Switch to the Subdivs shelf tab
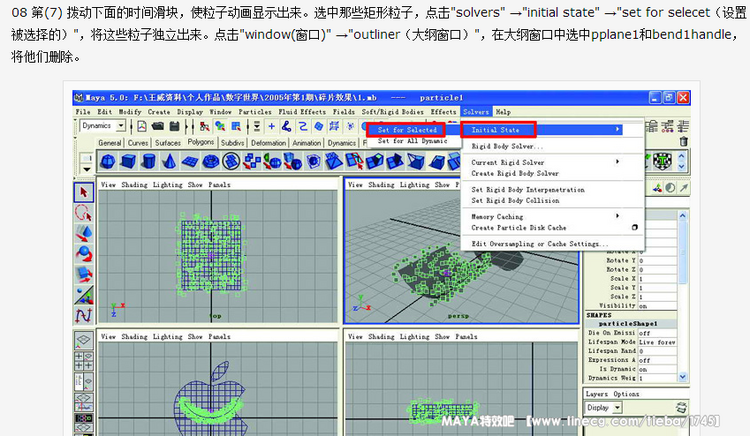Viewport: 750px width, 436px height. pyautogui.click(x=232, y=143)
